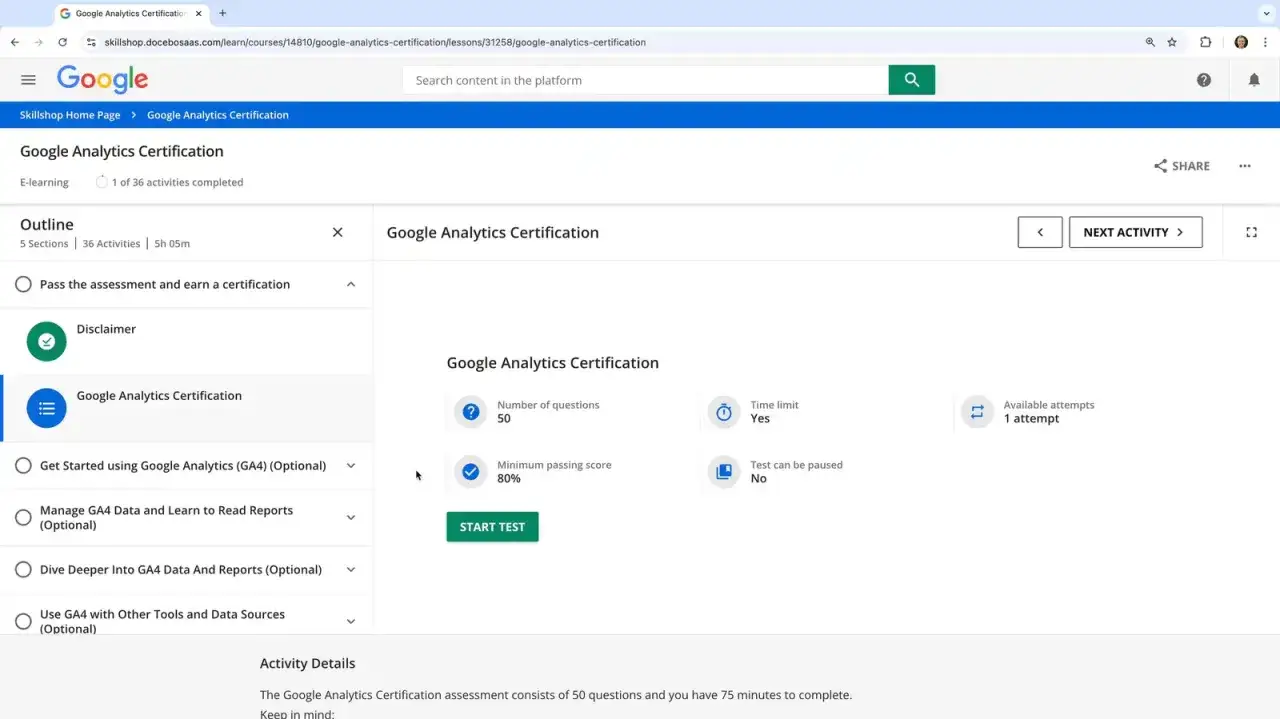Click the Available attempts repeat icon

[x=977, y=411]
